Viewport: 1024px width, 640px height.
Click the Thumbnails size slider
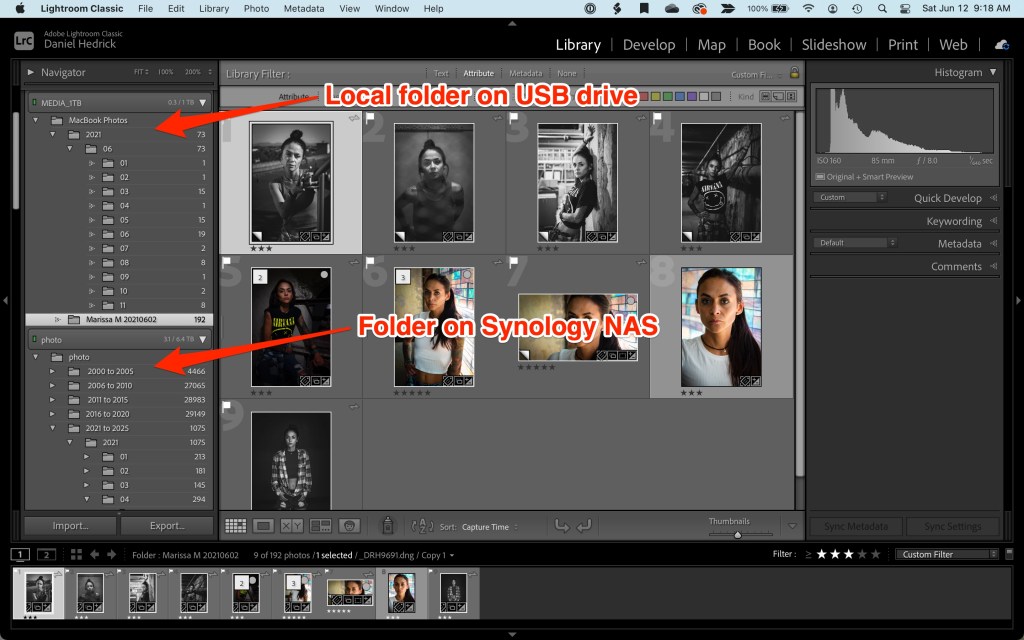point(738,534)
